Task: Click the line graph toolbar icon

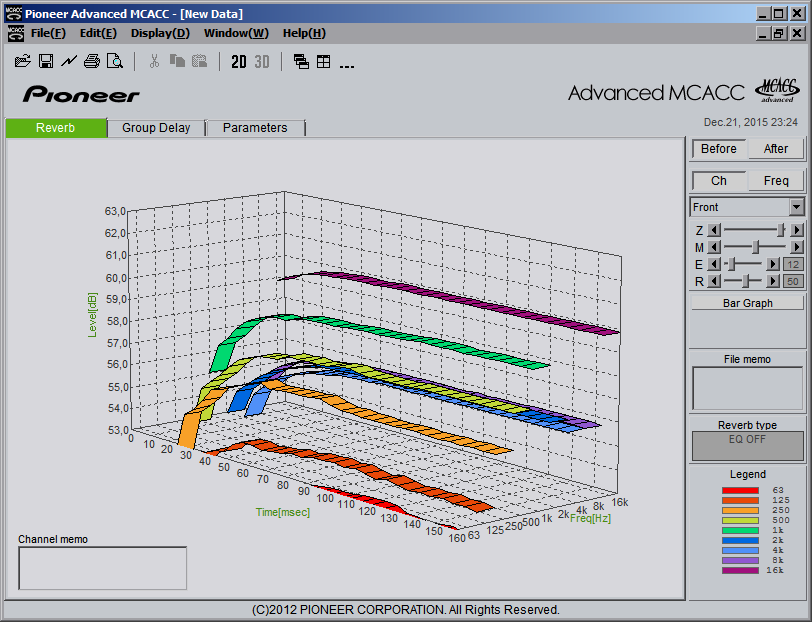Action: point(69,61)
